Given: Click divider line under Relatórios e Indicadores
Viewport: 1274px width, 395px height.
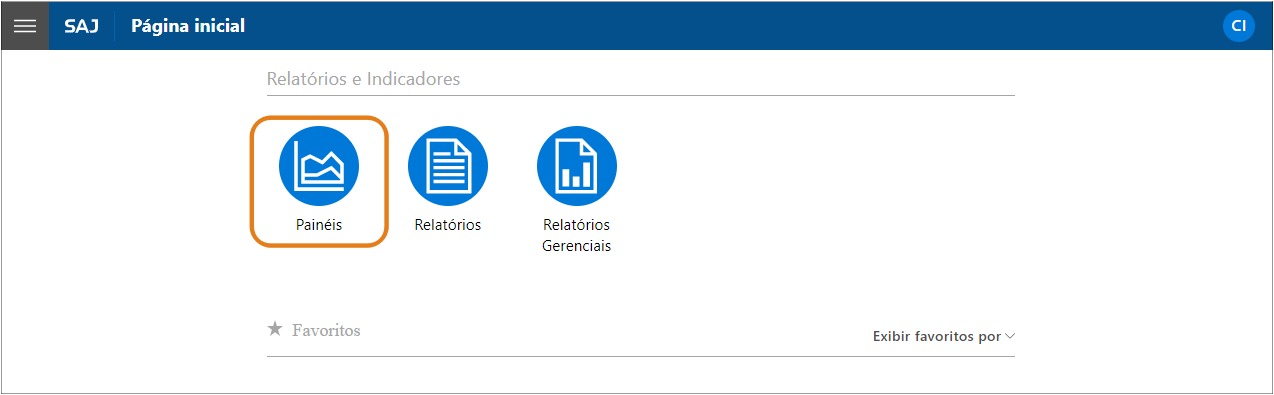Looking at the screenshot, I should (x=641, y=95).
